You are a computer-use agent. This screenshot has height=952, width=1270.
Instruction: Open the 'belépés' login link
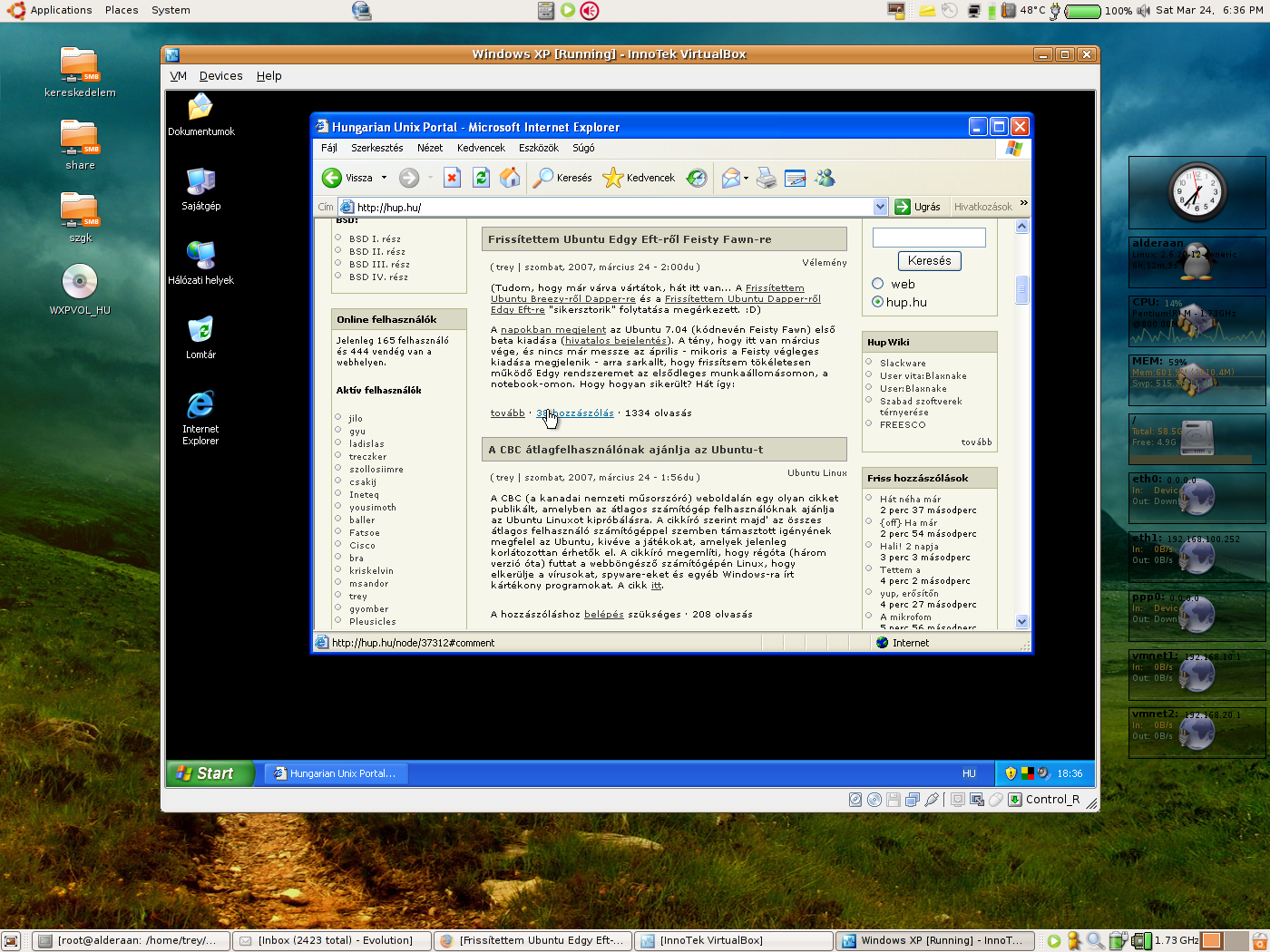(604, 615)
